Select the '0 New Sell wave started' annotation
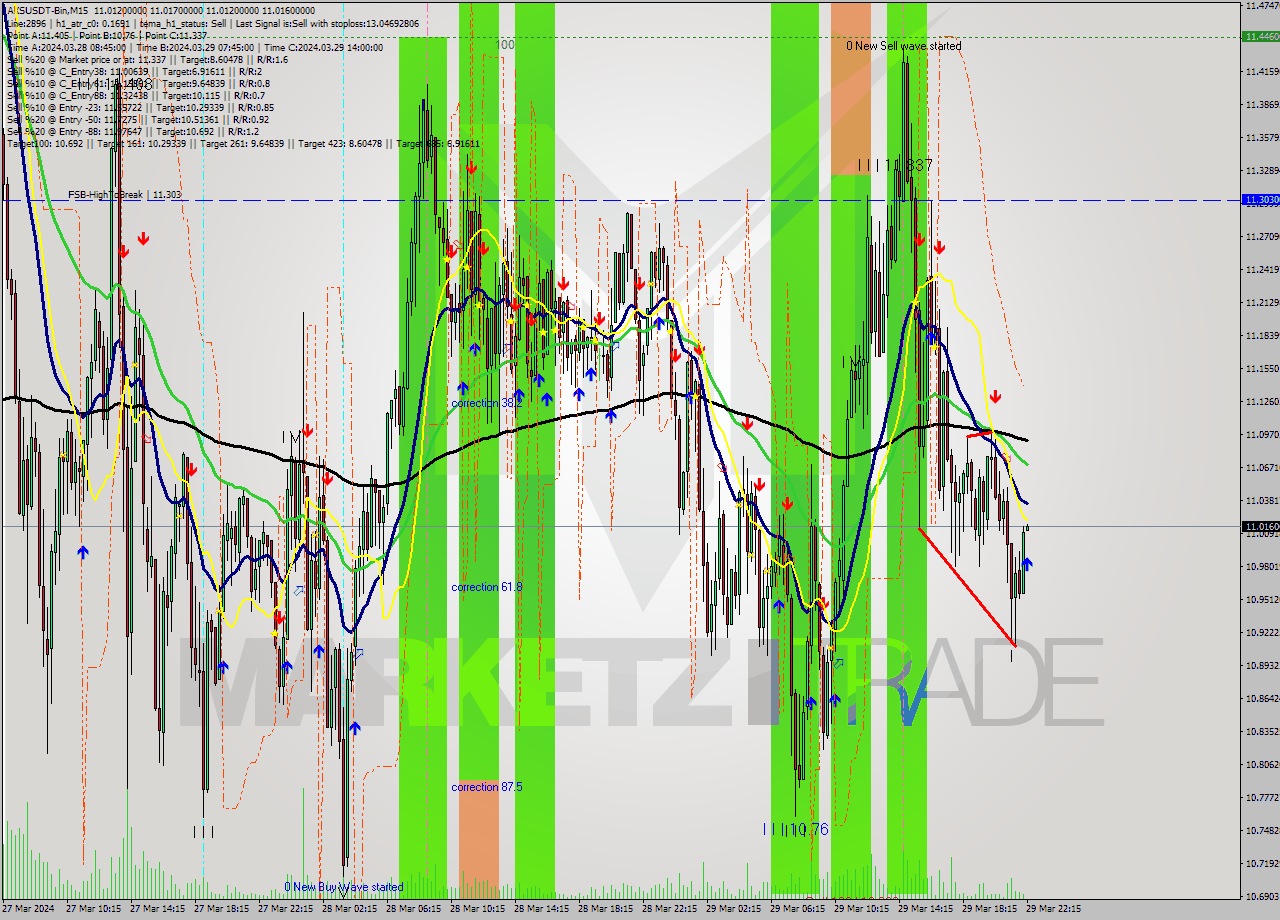The height and width of the screenshot is (920, 1280). 904,46
